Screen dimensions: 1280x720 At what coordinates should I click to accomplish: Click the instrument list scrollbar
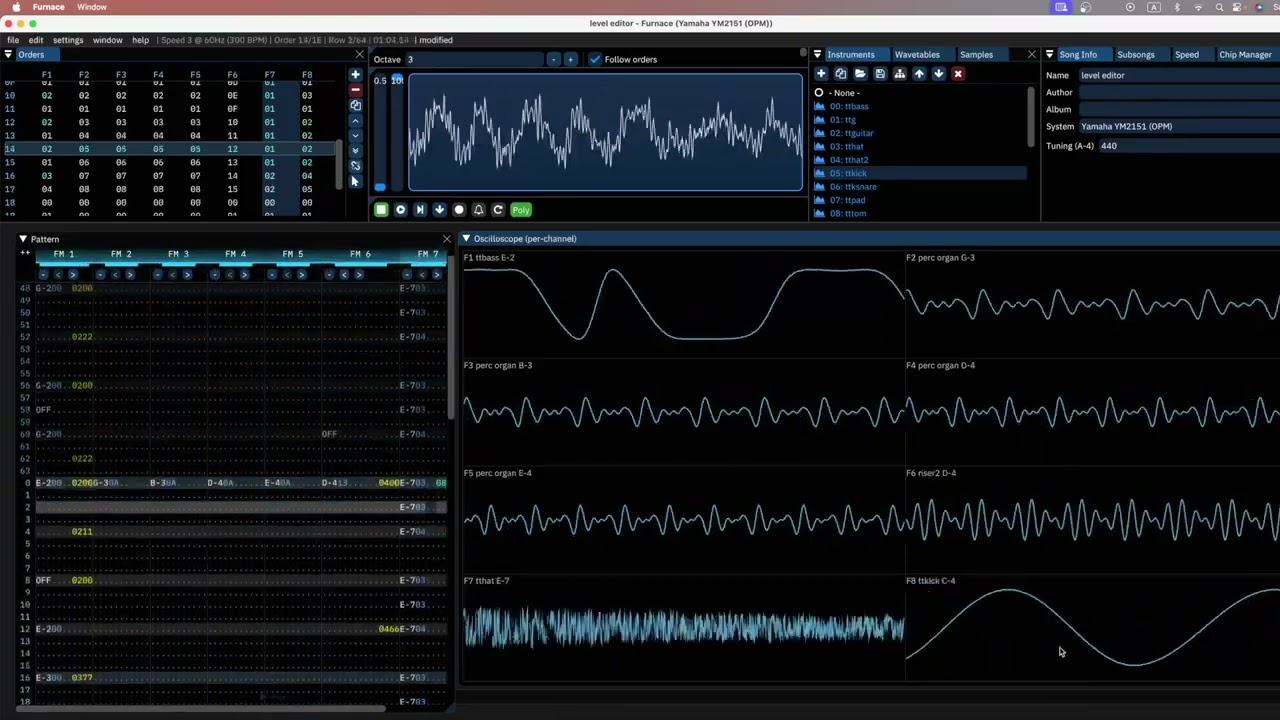click(1031, 116)
